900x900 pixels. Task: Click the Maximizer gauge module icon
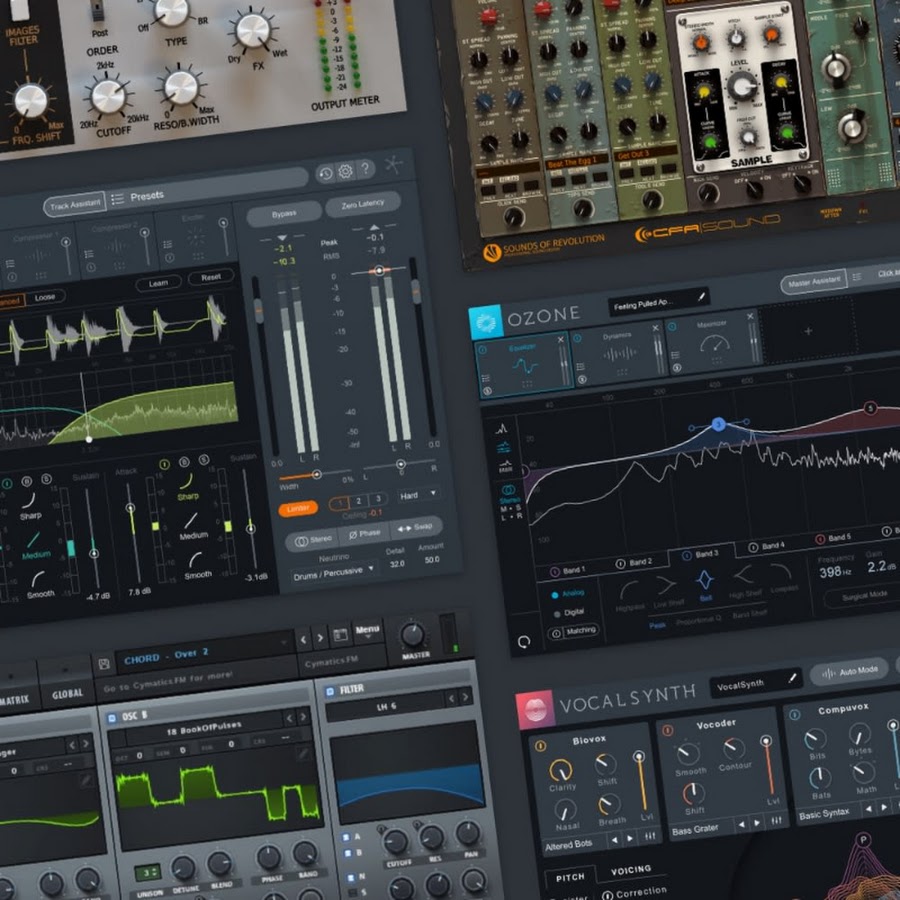pyautogui.click(x=715, y=344)
